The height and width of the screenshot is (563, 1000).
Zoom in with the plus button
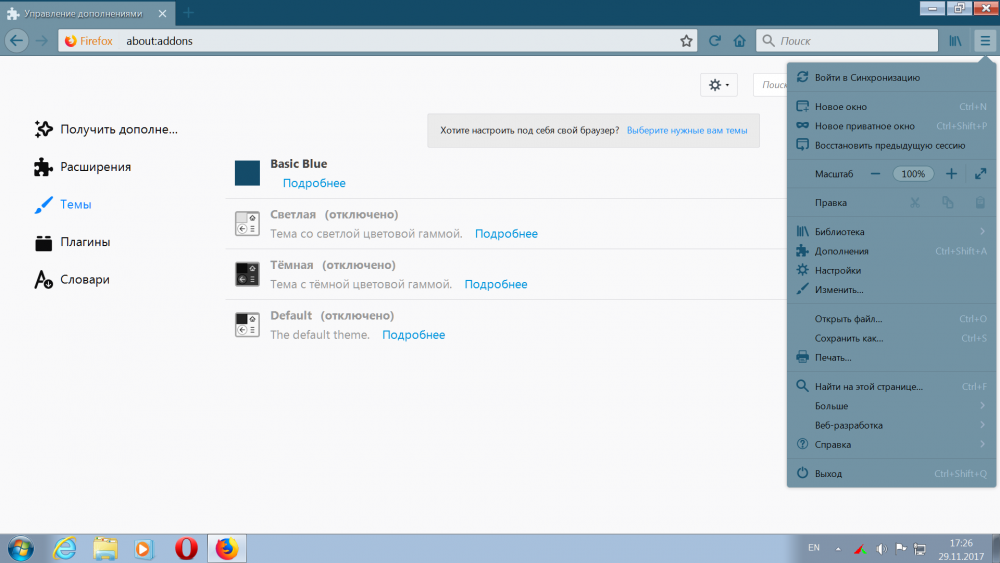point(951,173)
